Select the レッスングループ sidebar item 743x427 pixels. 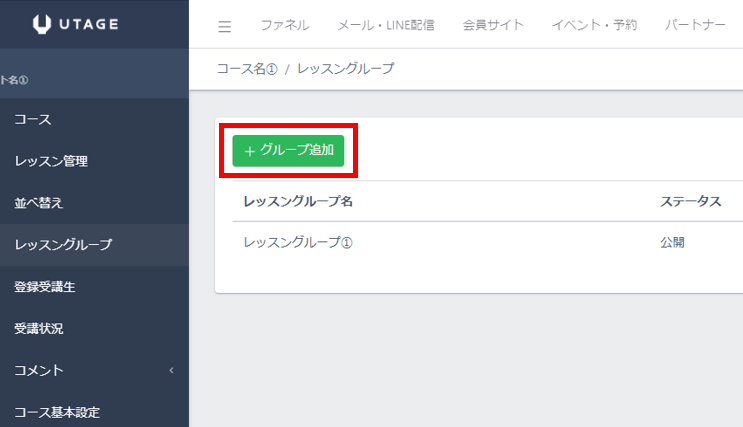tap(63, 245)
